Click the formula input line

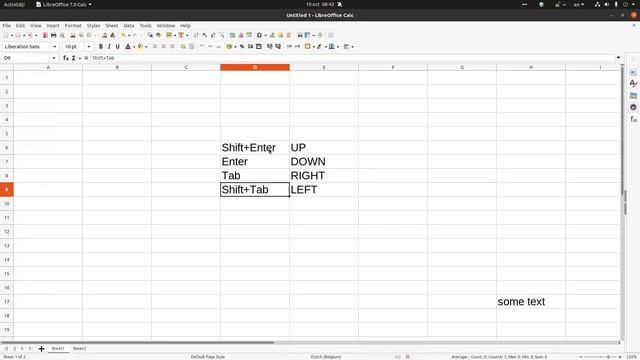tap(353, 58)
